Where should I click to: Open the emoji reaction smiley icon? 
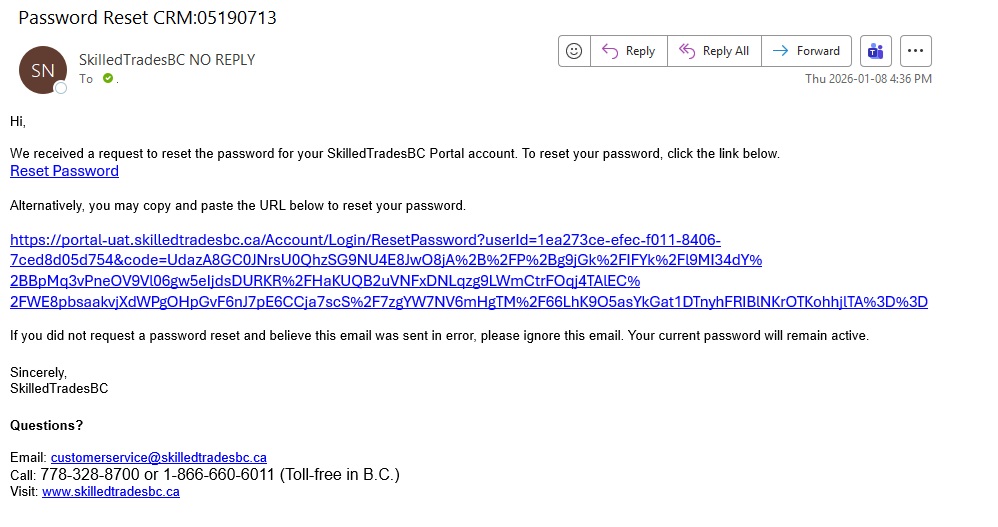(574, 51)
